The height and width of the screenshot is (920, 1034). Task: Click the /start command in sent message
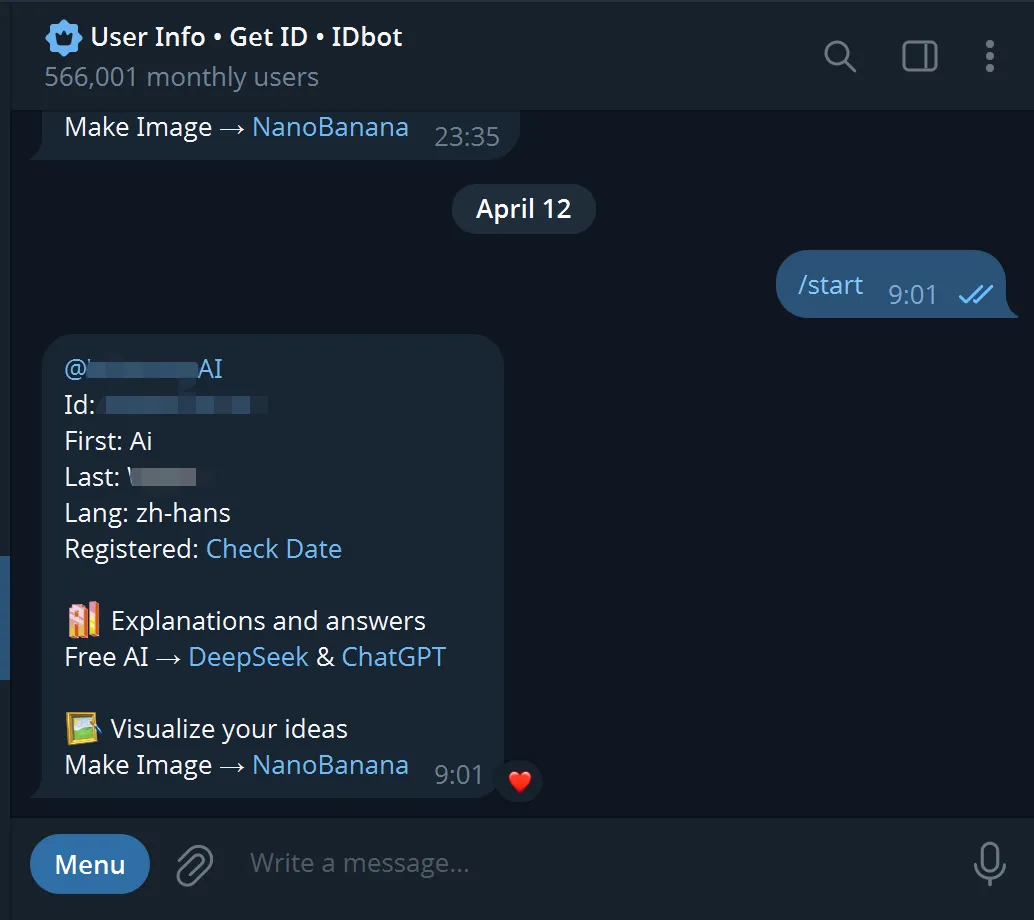pyautogui.click(x=830, y=285)
